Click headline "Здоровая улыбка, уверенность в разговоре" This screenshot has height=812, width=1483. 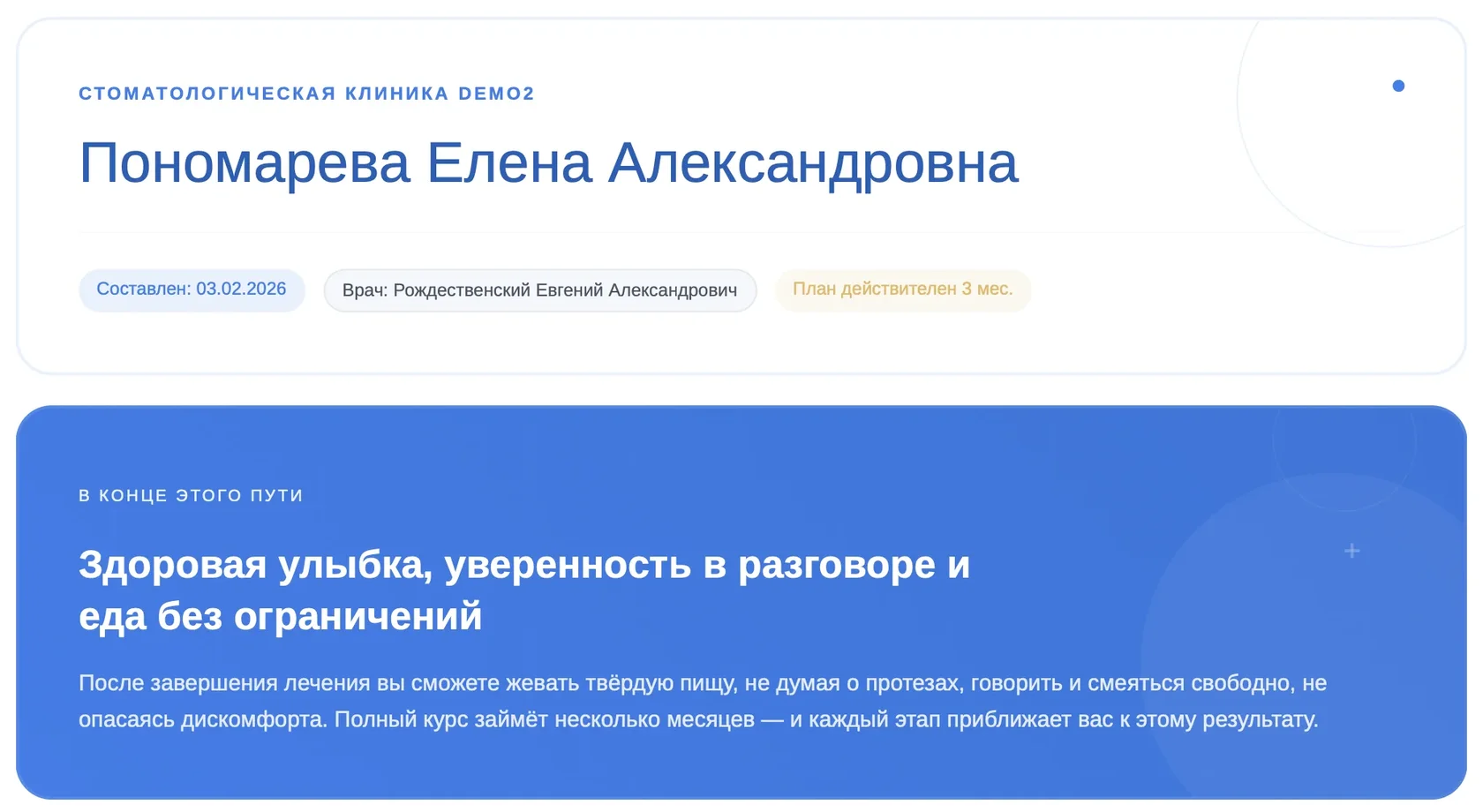pyautogui.click(x=524, y=590)
